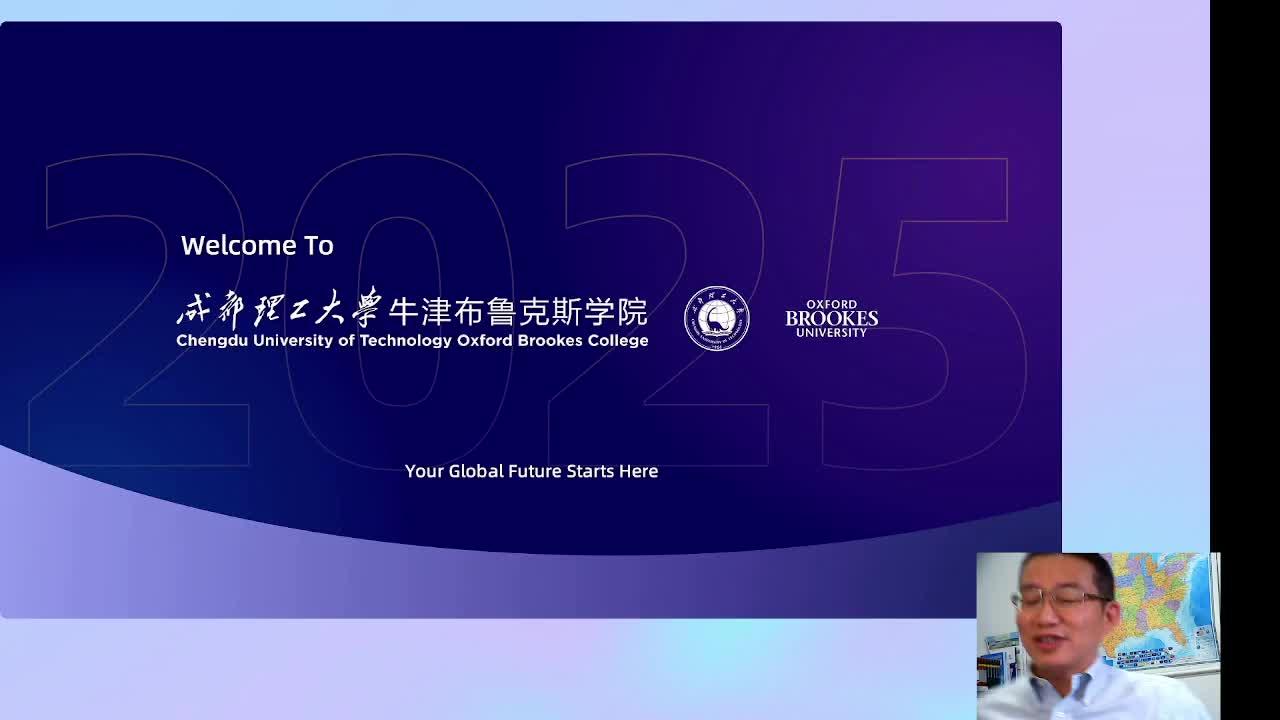1280x720 pixels.
Task: Select the presenter webcam video thumbnail
Action: (1098, 636)
